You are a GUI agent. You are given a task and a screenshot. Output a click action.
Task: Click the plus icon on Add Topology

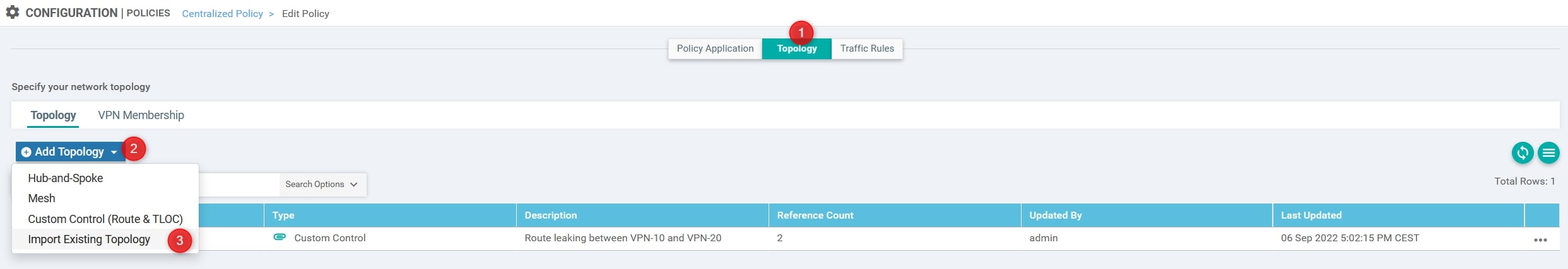26,152
